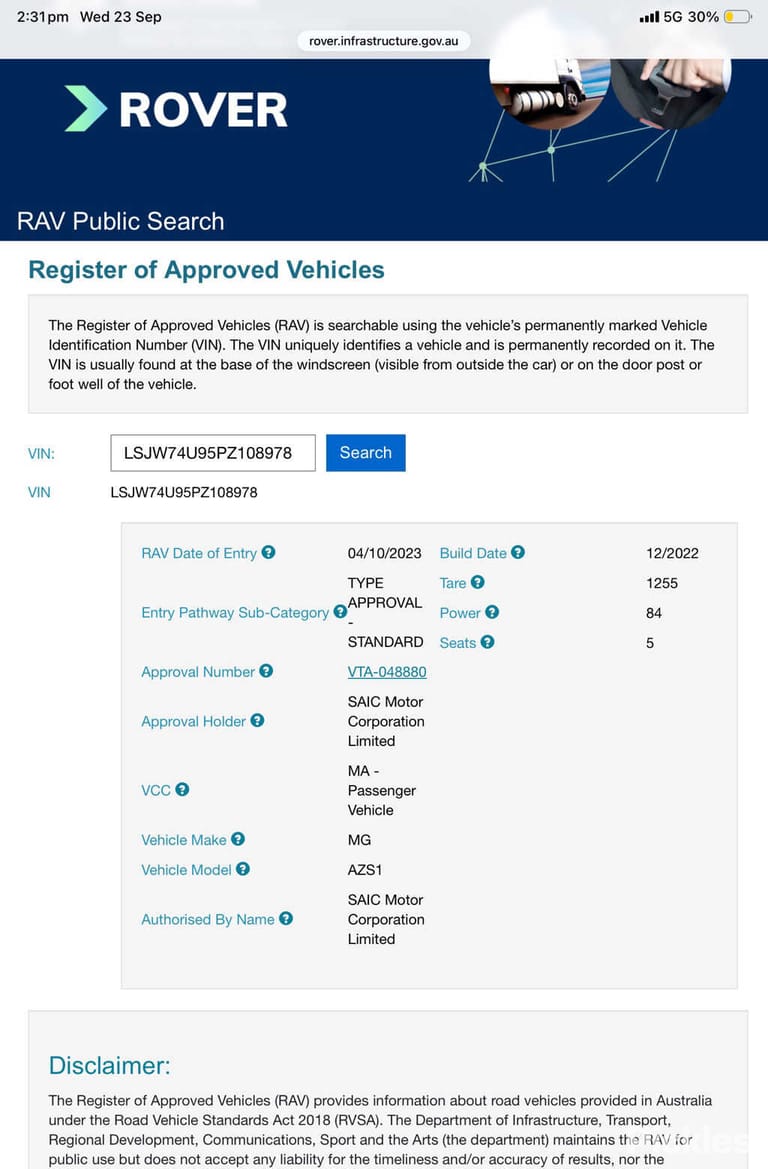
Task: Tap the date Wed 23 Sep
Action: (x=121, y=16)
